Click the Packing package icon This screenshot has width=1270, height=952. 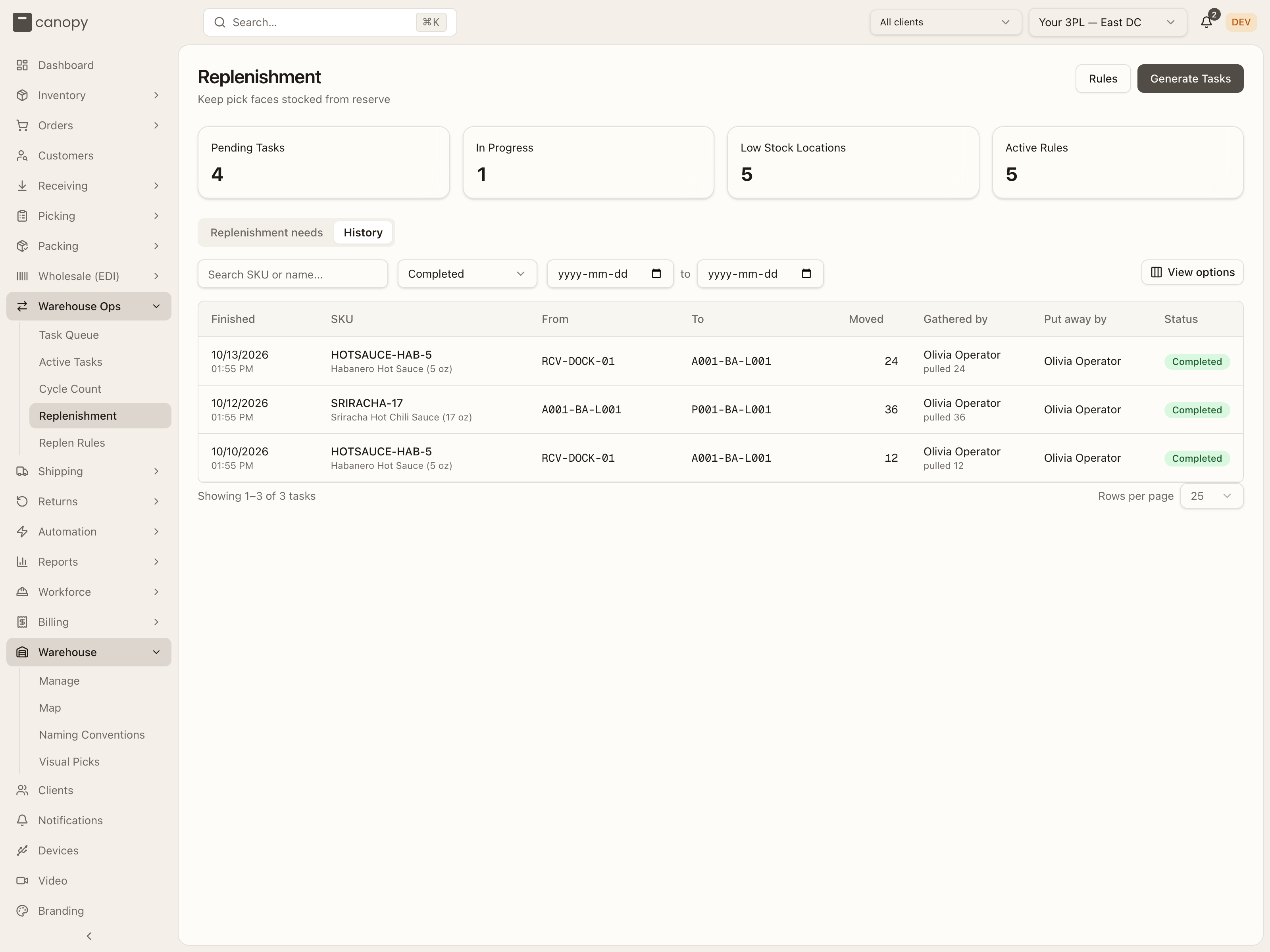(22, 246)
